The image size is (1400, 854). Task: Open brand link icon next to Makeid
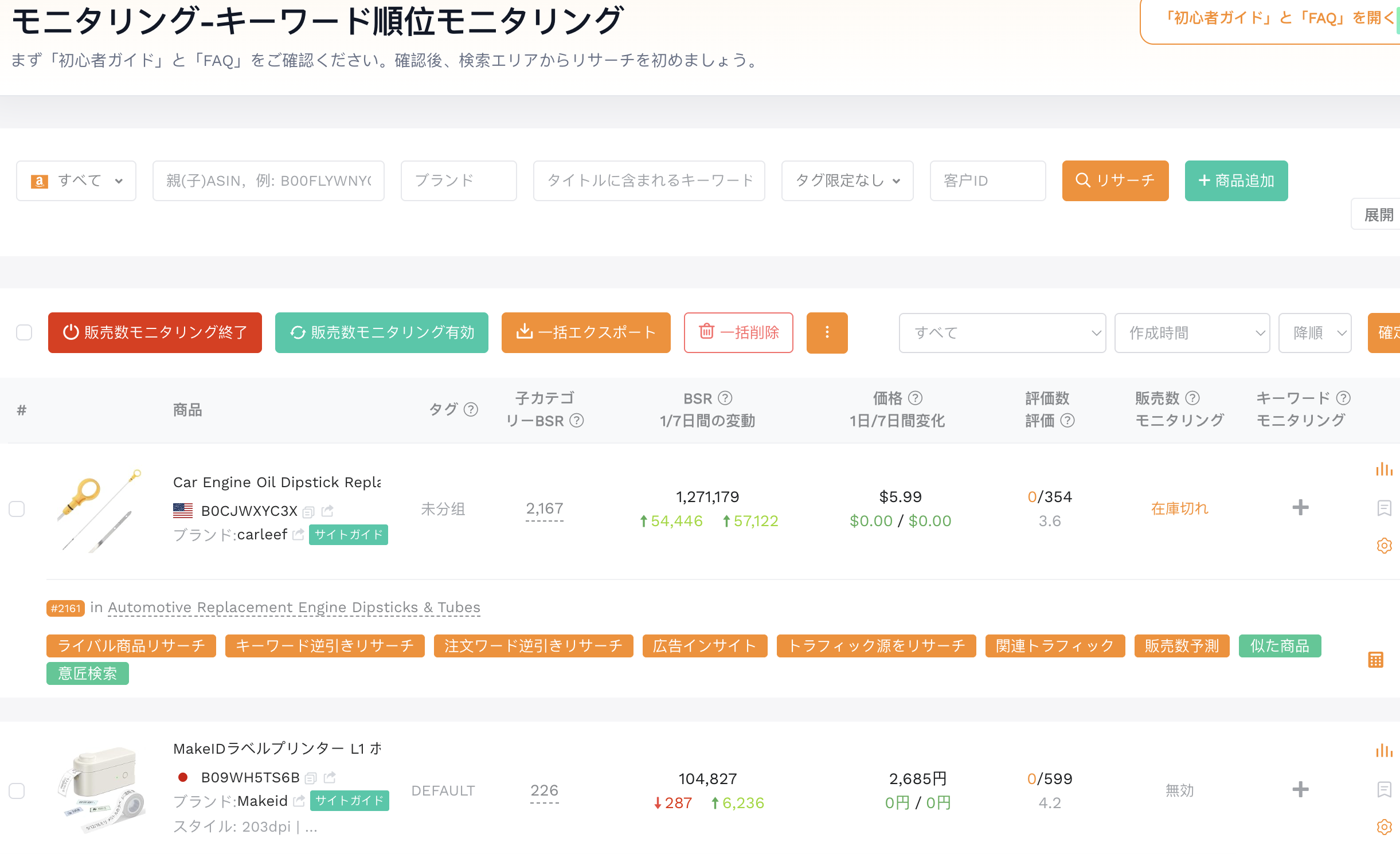(x=299, y=801)
